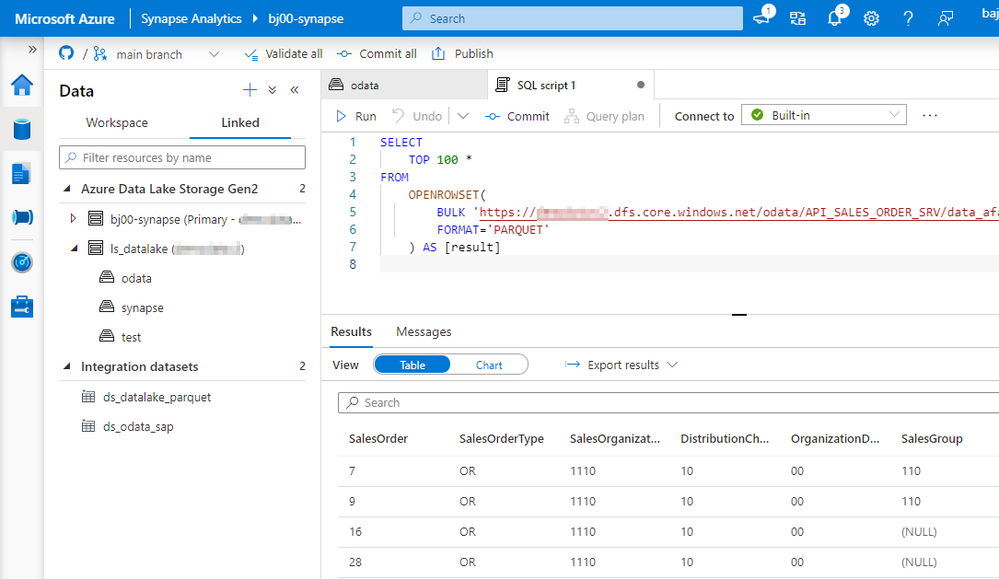
Task: Click the notifications bell icon
Action: (x=835, y=18)
